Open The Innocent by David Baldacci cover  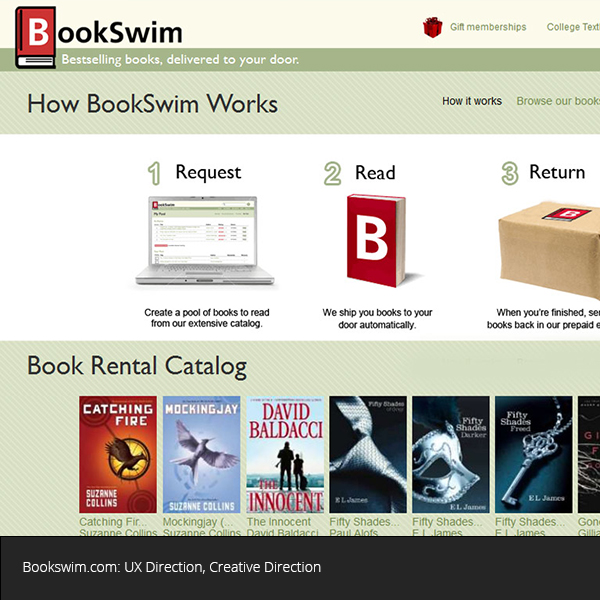click(x=284, y=455)
